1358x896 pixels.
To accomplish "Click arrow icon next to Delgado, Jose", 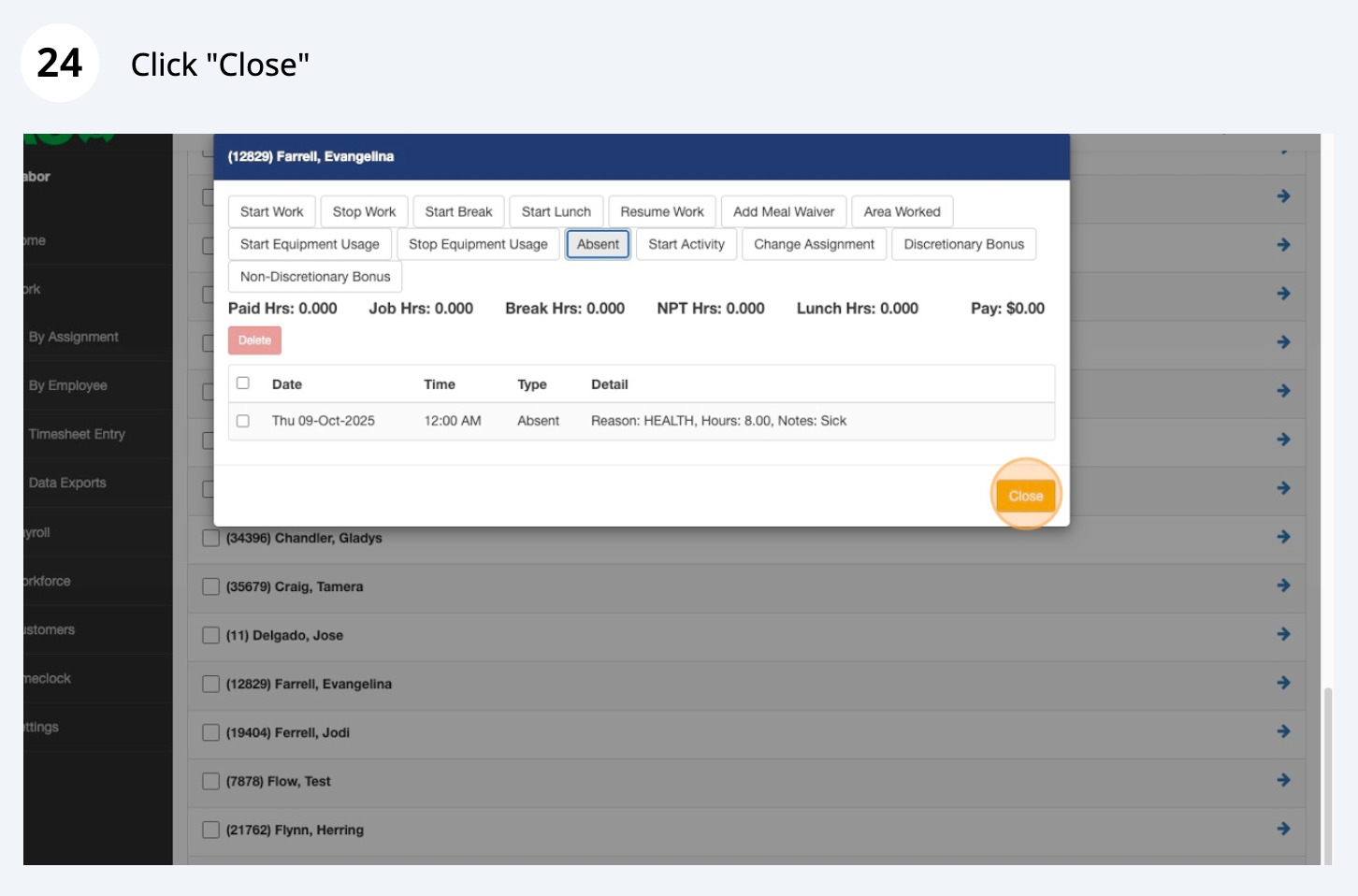I will pyautogui.click(x=1283, y=634).
